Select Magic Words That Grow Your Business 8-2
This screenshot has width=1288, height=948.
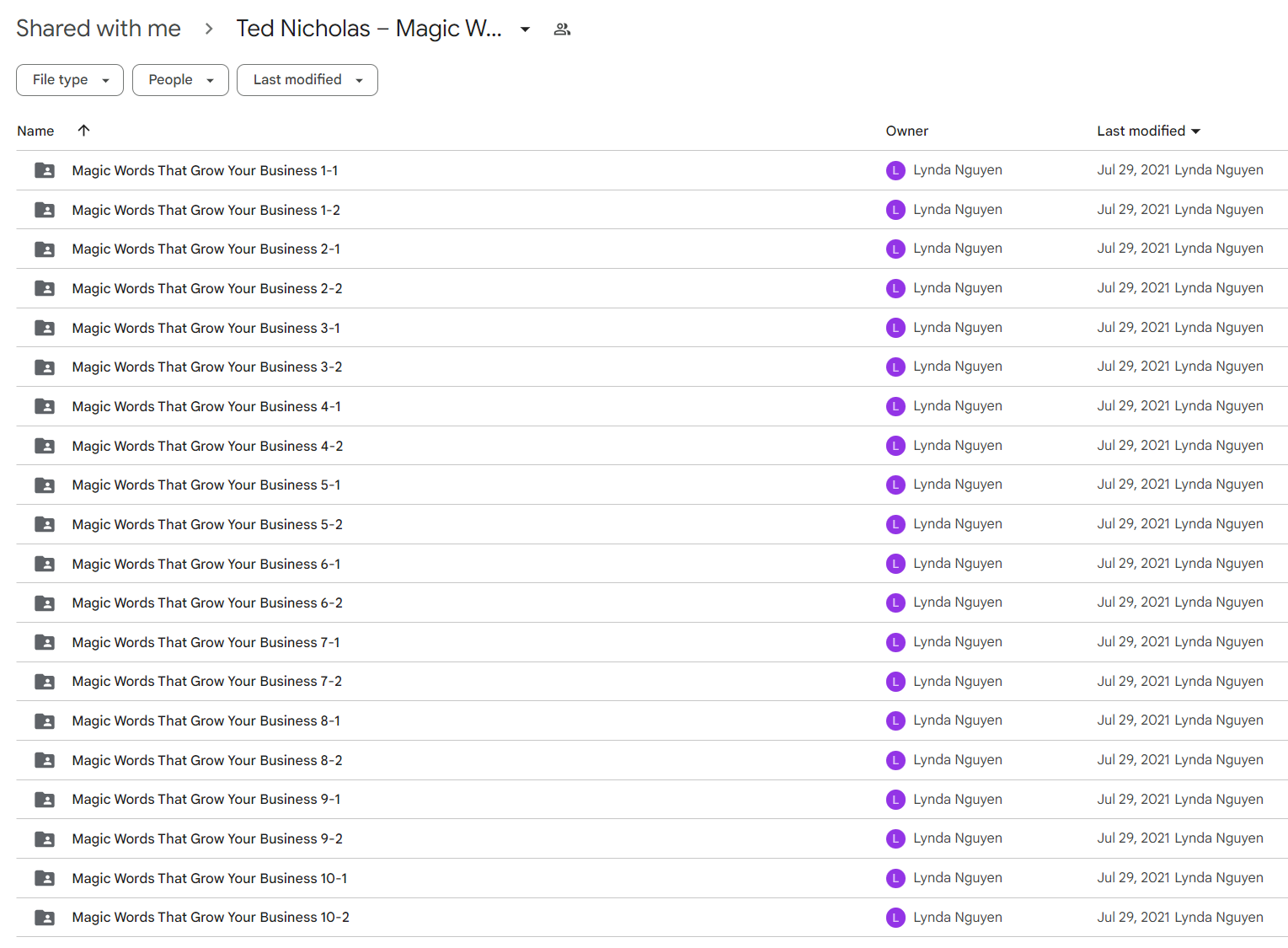207,760
